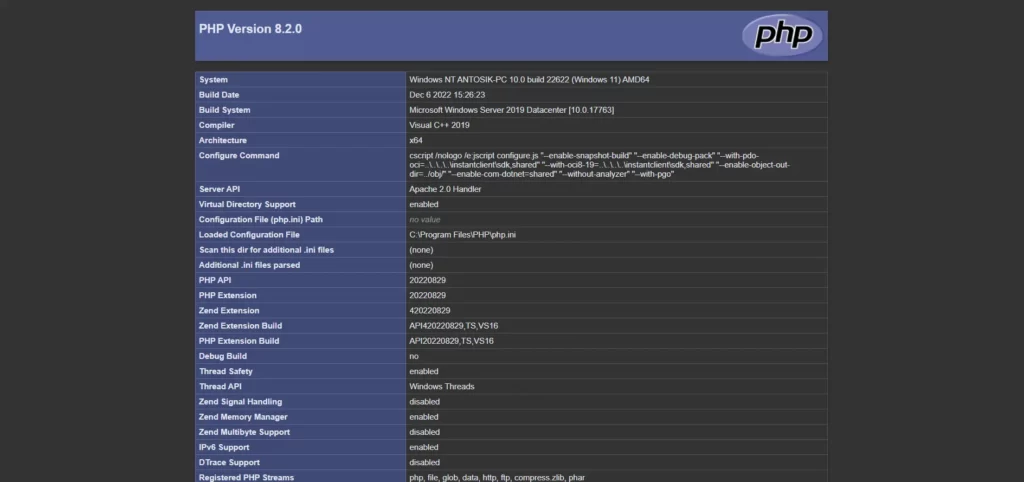The height and width of the screenshot is (482, 1024).
Task: Select the Microsoft Windows Server 2019 Datacenter value
Action: point(511,110)
